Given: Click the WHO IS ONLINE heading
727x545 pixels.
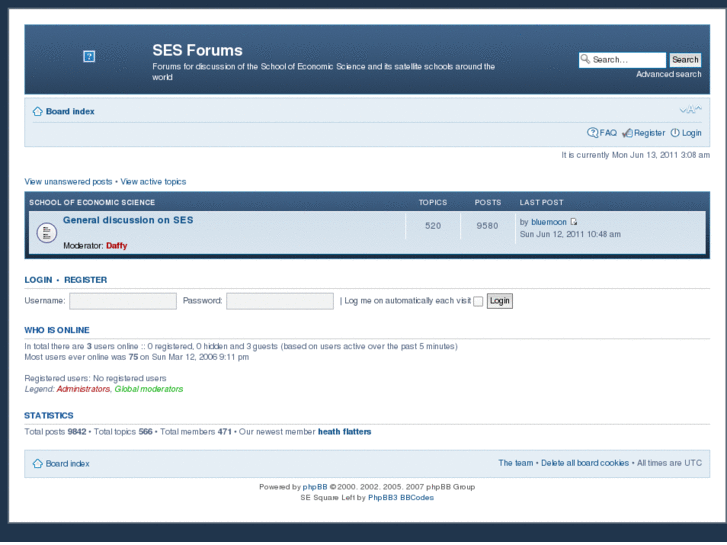Looking at the screenshot, I should (x=57, y=330).
